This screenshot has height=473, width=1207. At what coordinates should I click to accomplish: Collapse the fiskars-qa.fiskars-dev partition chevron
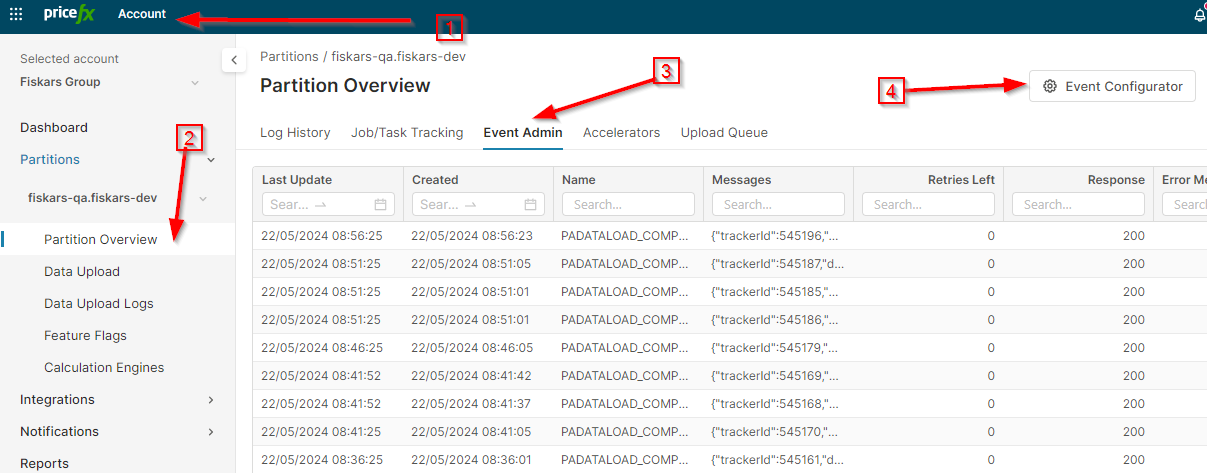pos(203,198)
